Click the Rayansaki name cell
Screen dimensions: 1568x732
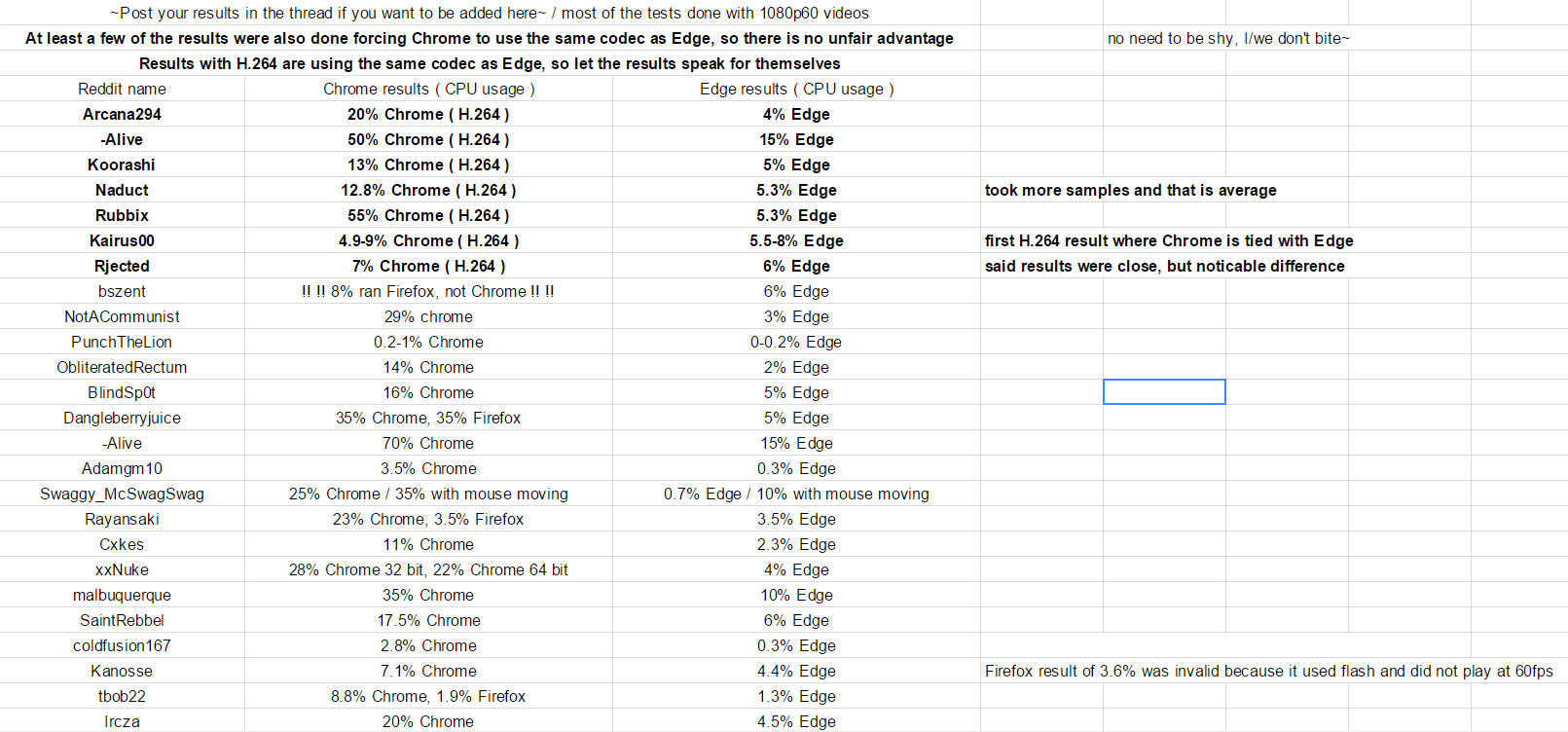[x=122, y=519]
